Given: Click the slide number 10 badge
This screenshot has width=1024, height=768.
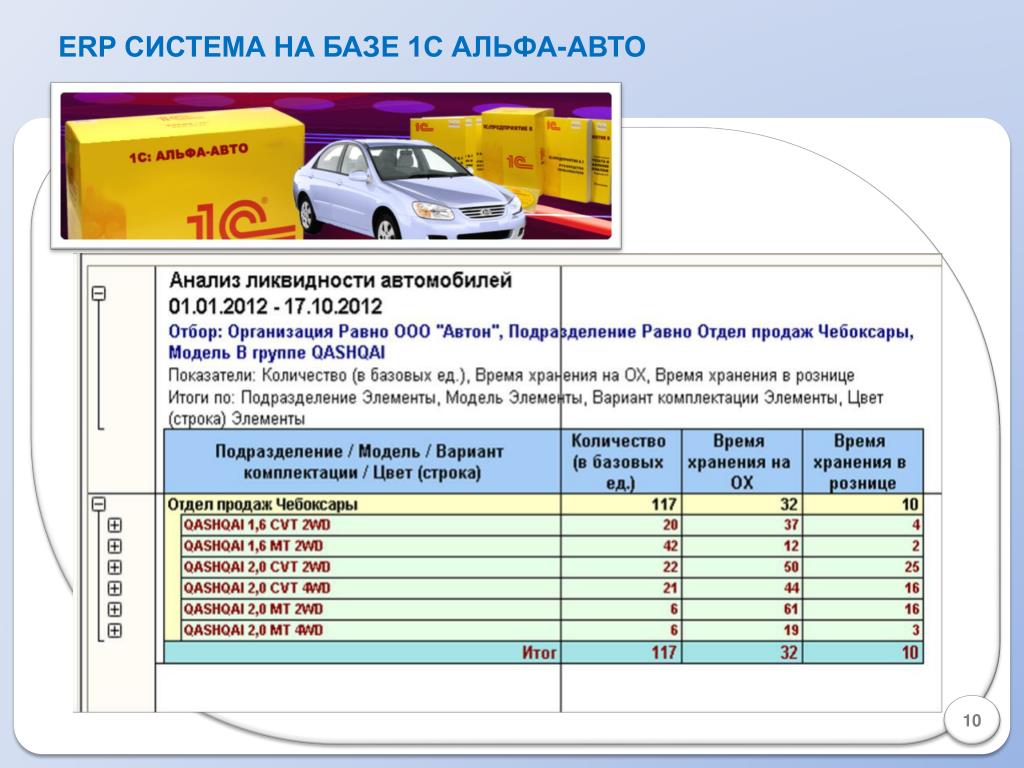Looking at the screenshot, I should click(x=972, y=720).
